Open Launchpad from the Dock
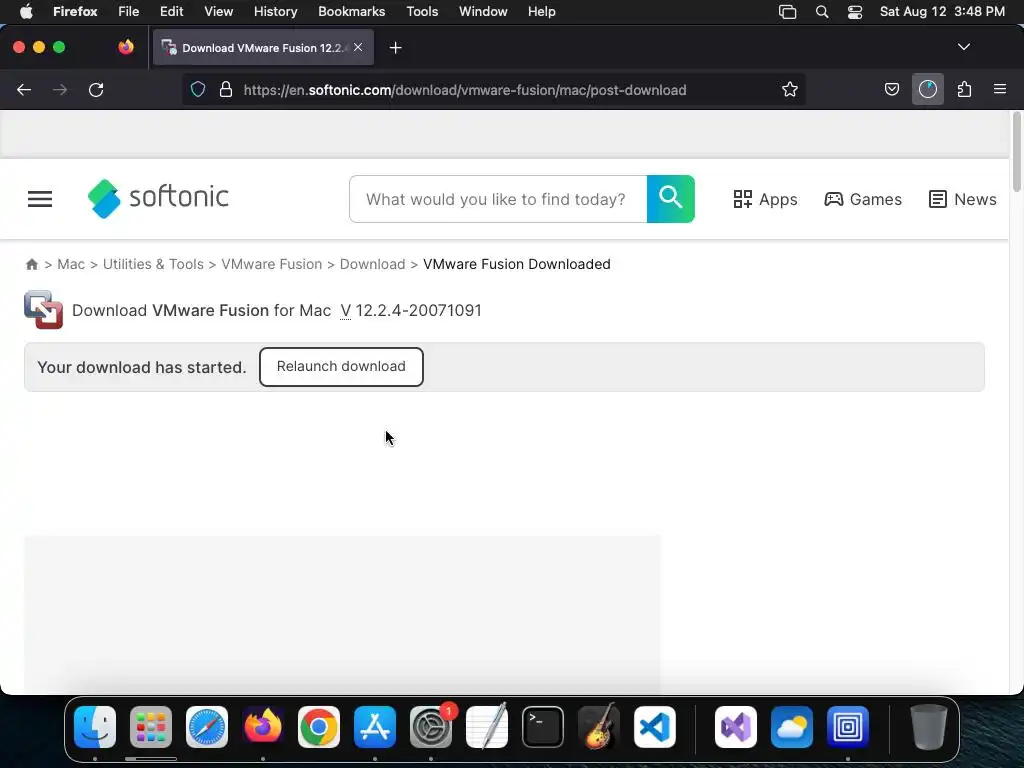 151,727
